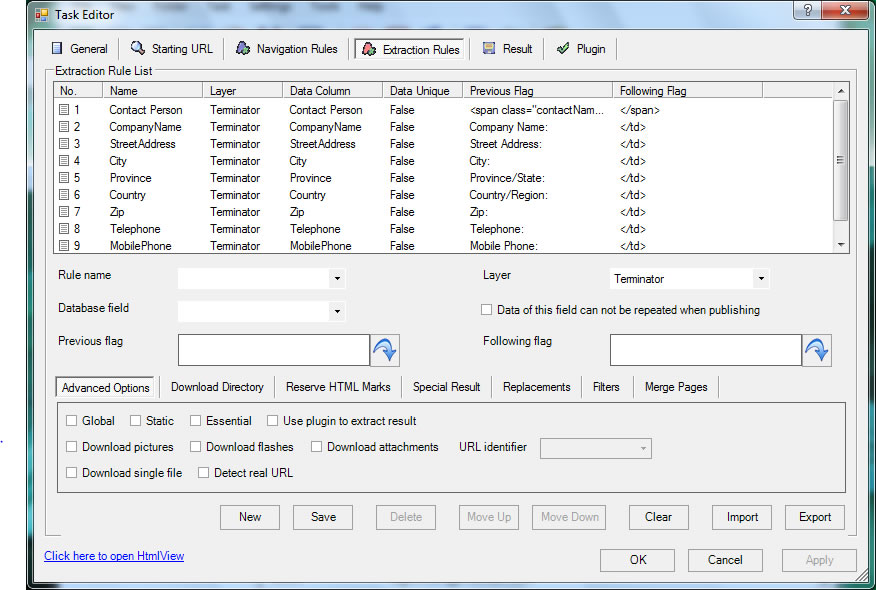Click the Cancel button
The height and width of the screenshot is (590, 876).
[725, 560]
